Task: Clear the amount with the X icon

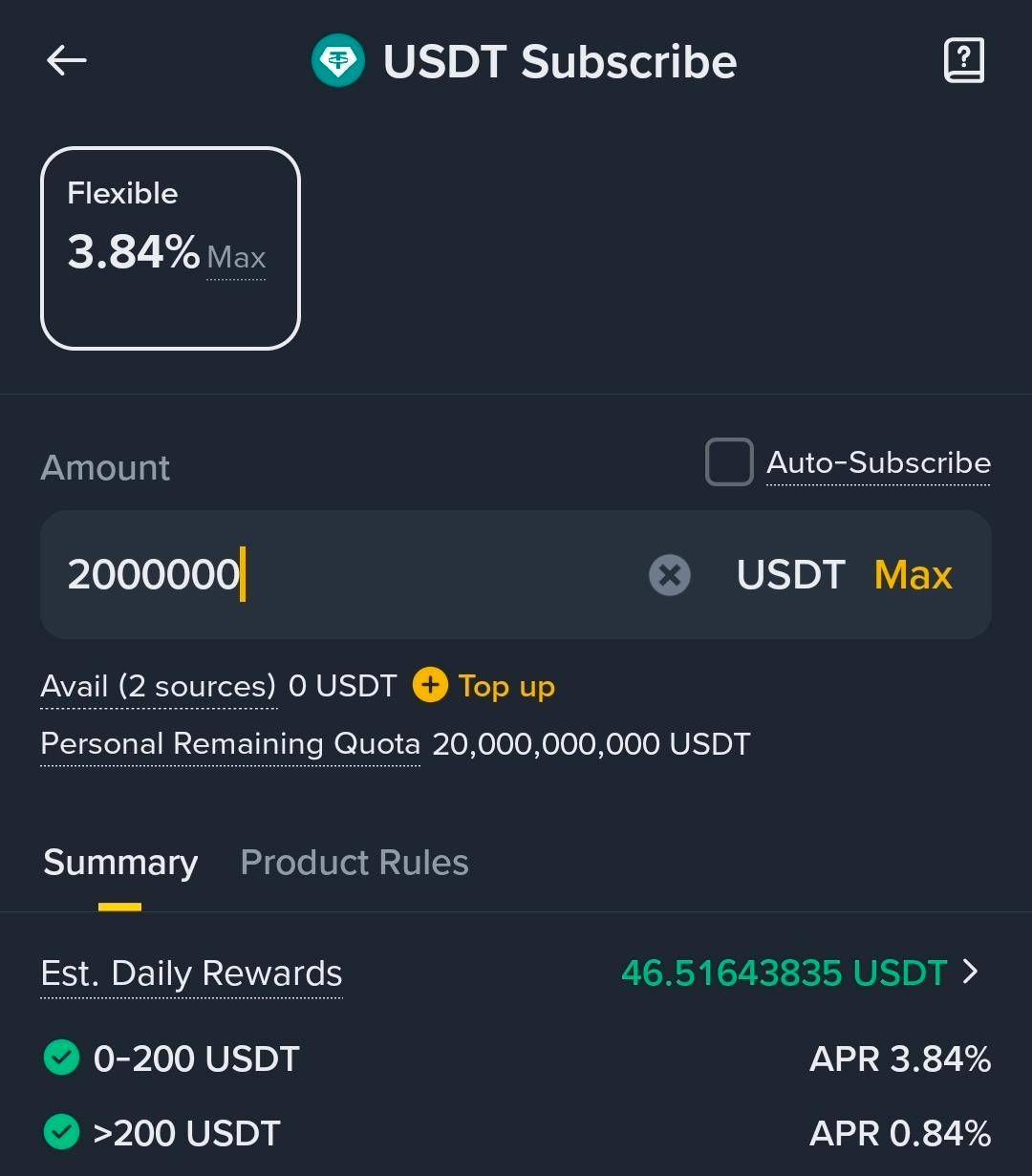Action: click(670, 575)
